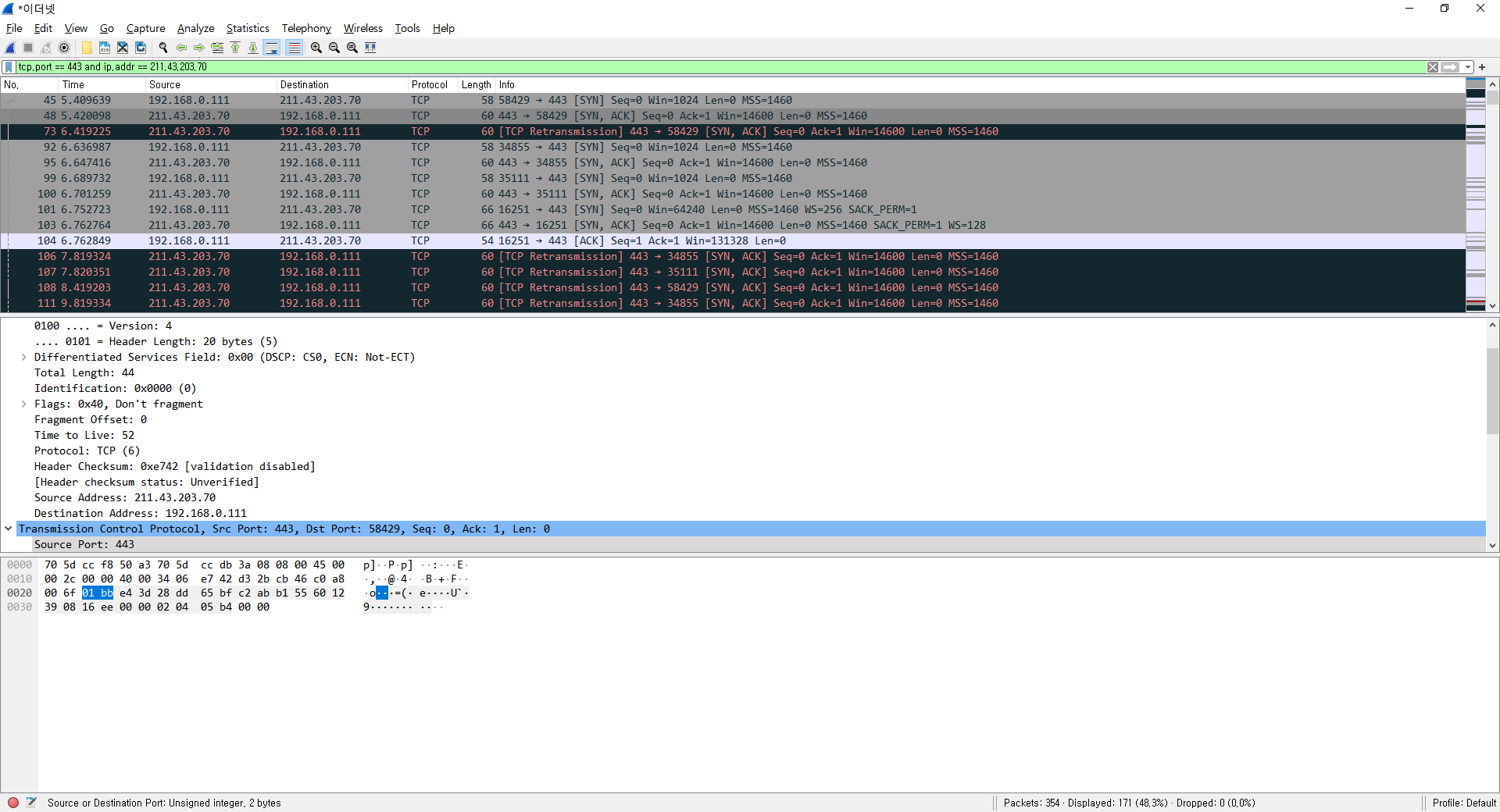Jump to the last packet
The image size is (1500, 812).
tap(253, 48)
